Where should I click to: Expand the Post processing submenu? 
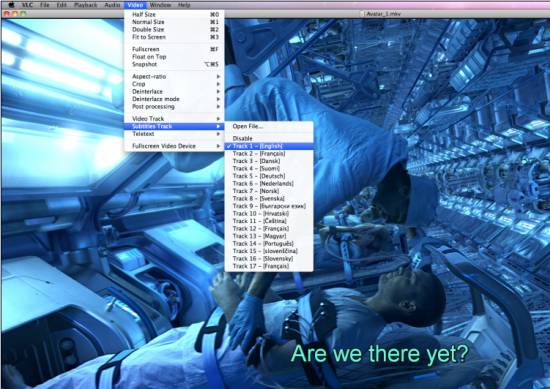(x=174, y=107)
